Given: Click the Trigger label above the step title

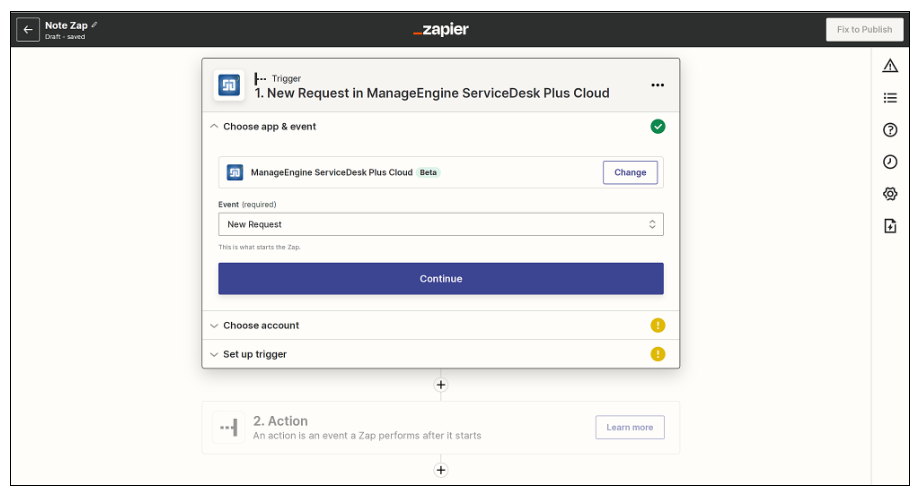Looking at the screenshot, I should click(x=286, y=78).
